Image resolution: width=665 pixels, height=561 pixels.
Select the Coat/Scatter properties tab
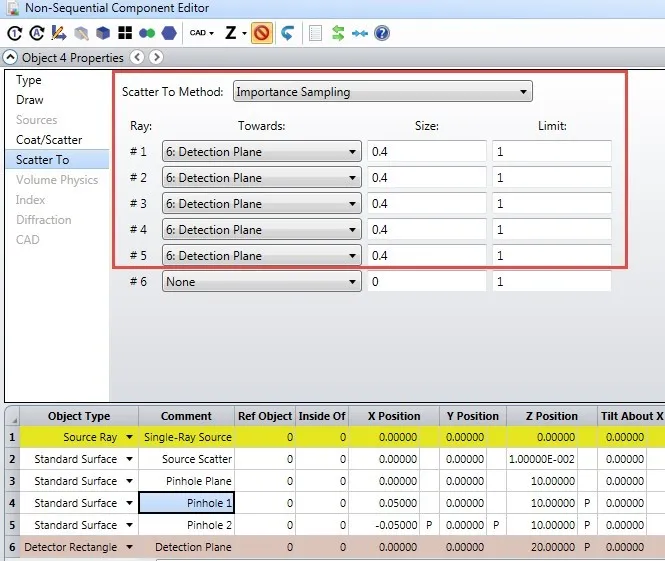(49, 140)
